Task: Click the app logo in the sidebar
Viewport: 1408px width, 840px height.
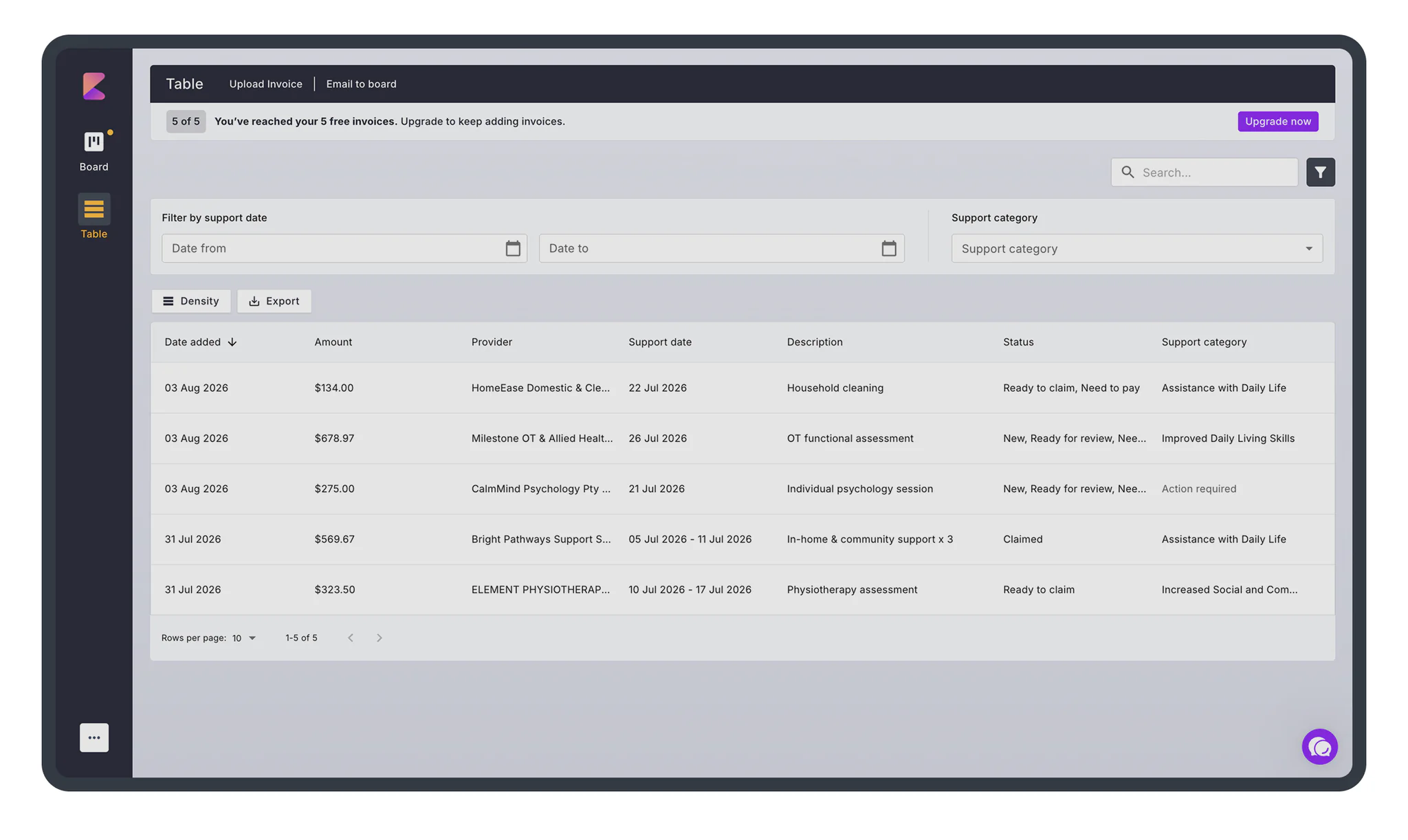Action: pyautogui.click(x=94, y=86)
